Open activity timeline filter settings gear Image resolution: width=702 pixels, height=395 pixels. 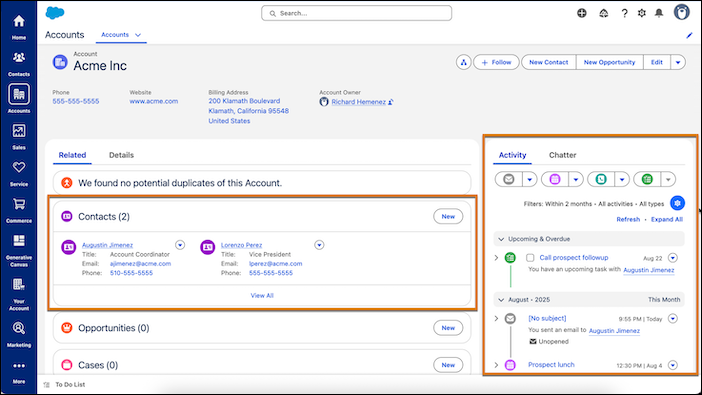[677, 203]
